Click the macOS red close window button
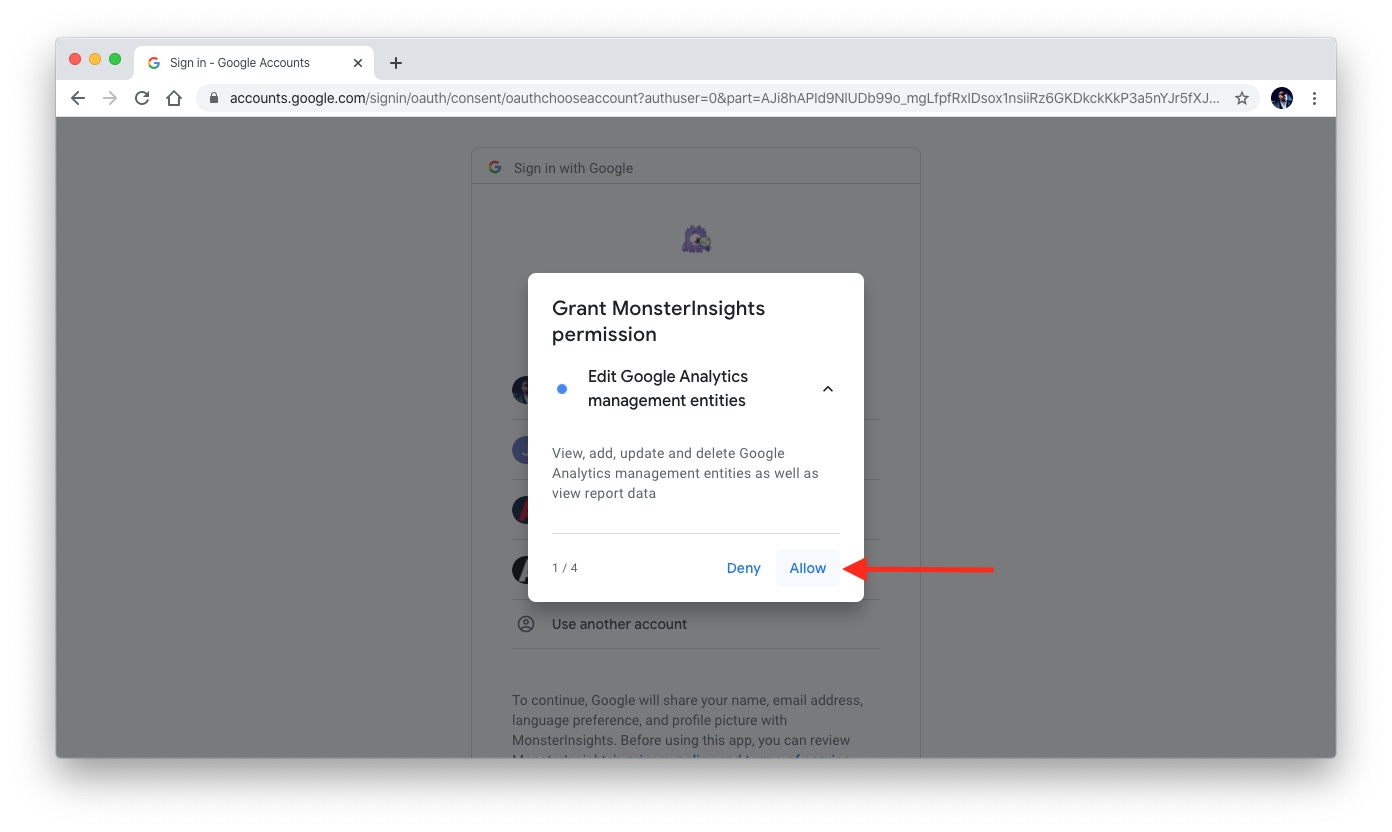Image resolution: width=1392 pixels, height=832 pixels. [x=75, y=59]
